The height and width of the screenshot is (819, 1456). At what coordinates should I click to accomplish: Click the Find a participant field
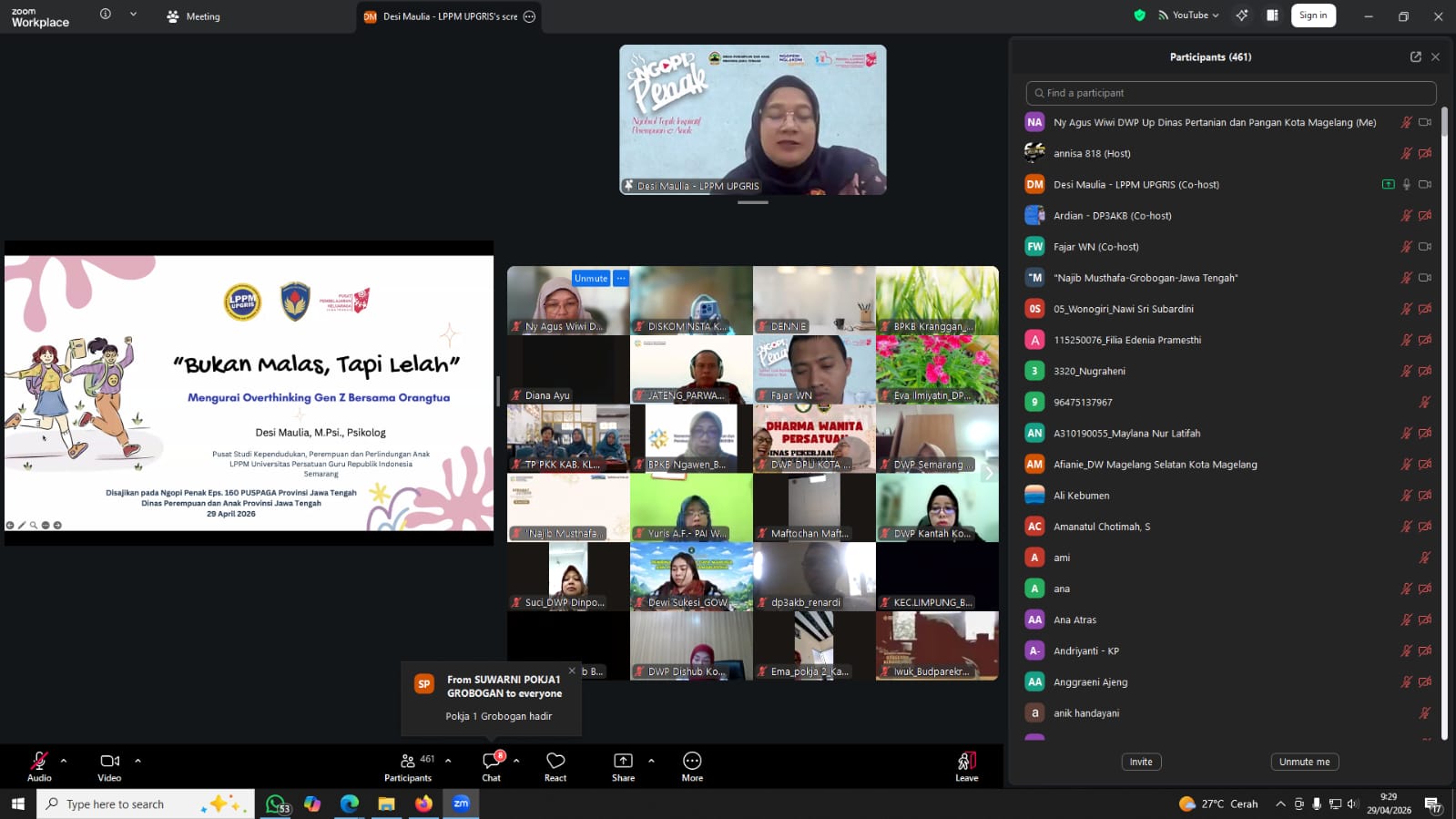click(x=1230, y=93)
